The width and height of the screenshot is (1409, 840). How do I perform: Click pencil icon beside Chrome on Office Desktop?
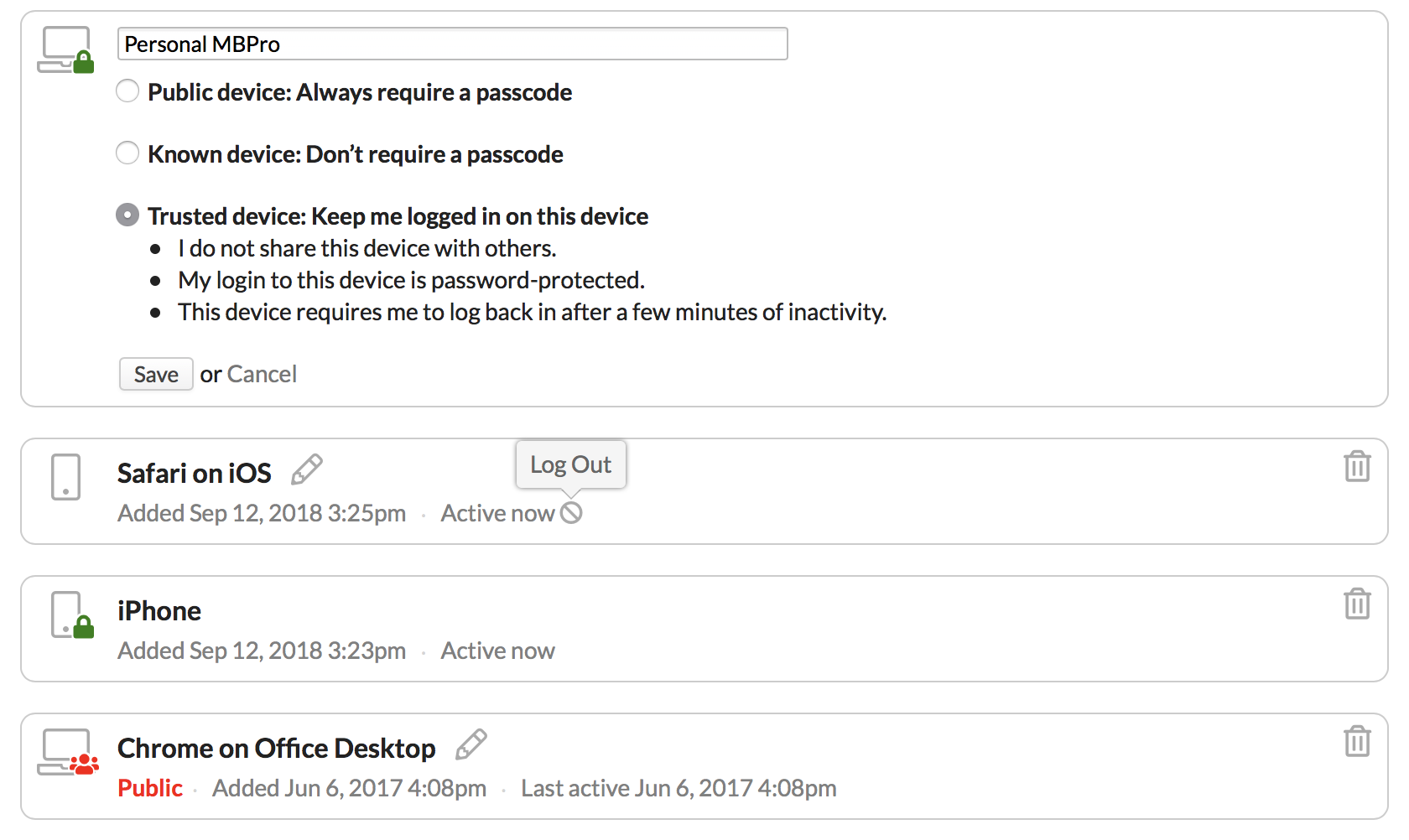[471, 744]
